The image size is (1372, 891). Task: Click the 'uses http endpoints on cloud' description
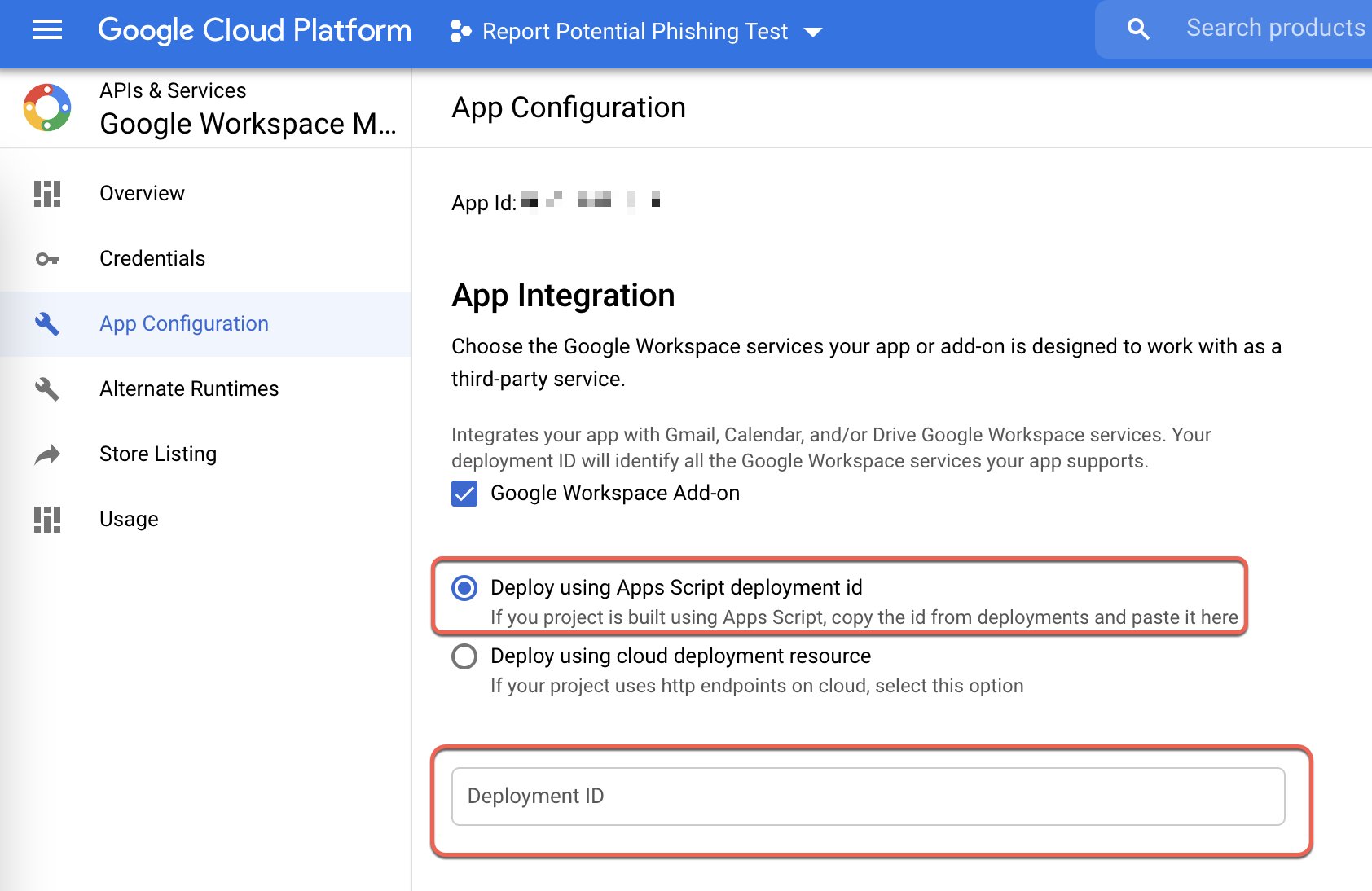coord(757,686)
